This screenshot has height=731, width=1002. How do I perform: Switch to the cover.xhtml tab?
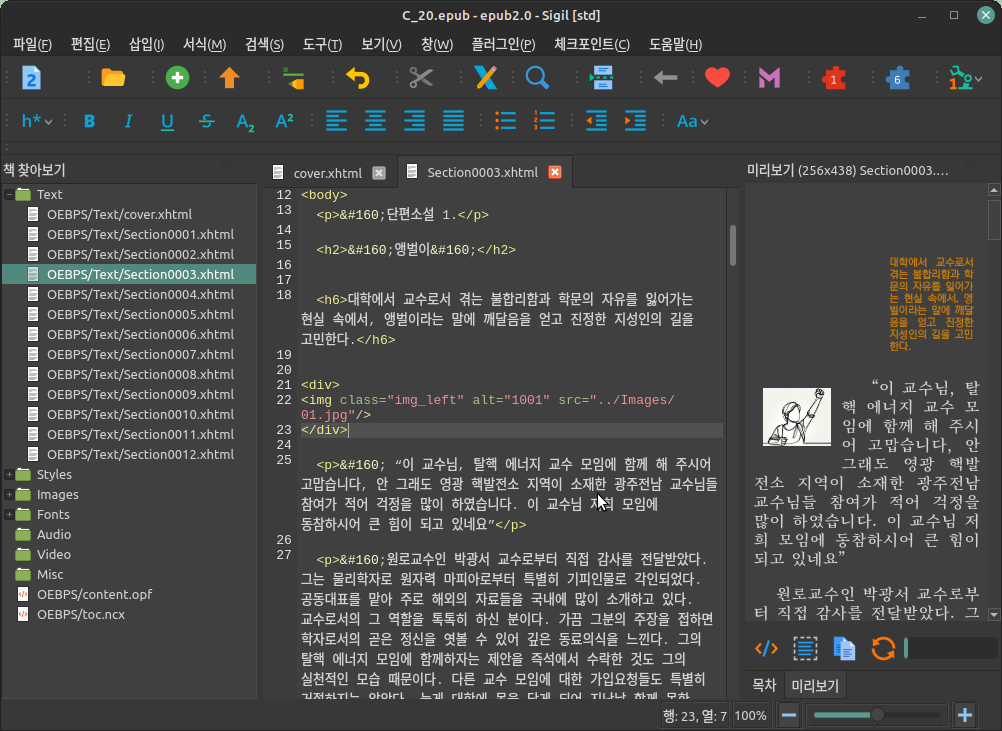[327, 173]
